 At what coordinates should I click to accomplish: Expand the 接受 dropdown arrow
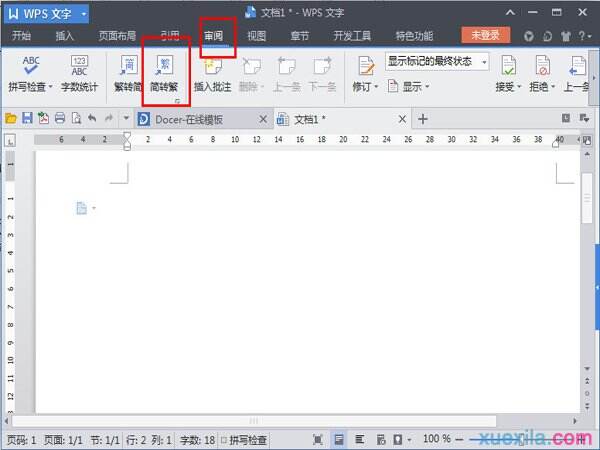click(x=519, y=87)
